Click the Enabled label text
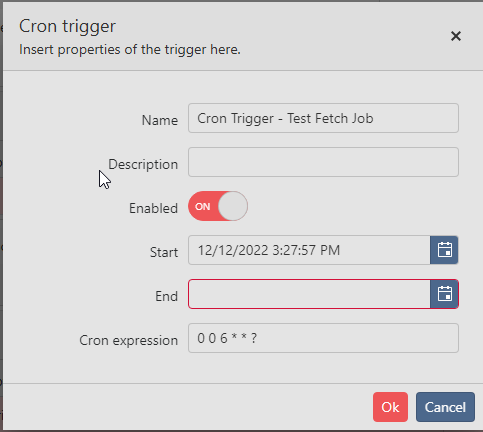483x432 pixels. click(x=153, y=208)
